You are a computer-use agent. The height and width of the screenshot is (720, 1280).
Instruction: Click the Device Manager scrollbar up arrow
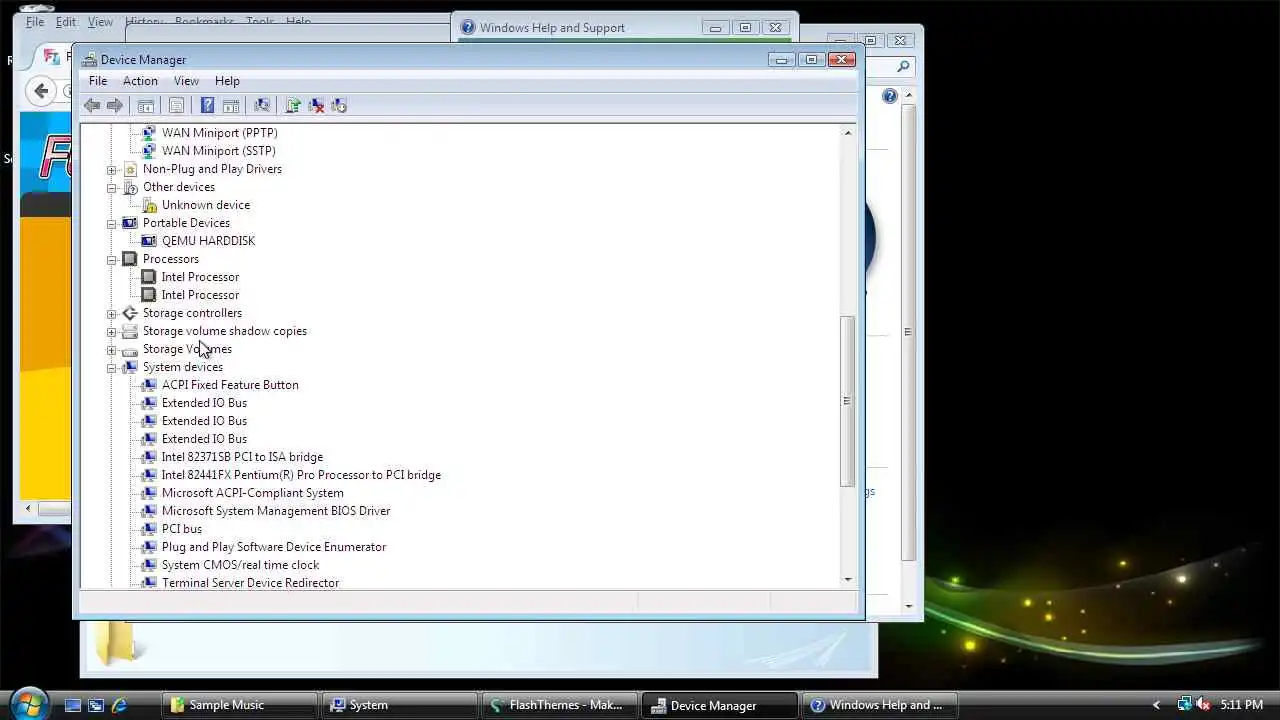(x=848, y=133)
